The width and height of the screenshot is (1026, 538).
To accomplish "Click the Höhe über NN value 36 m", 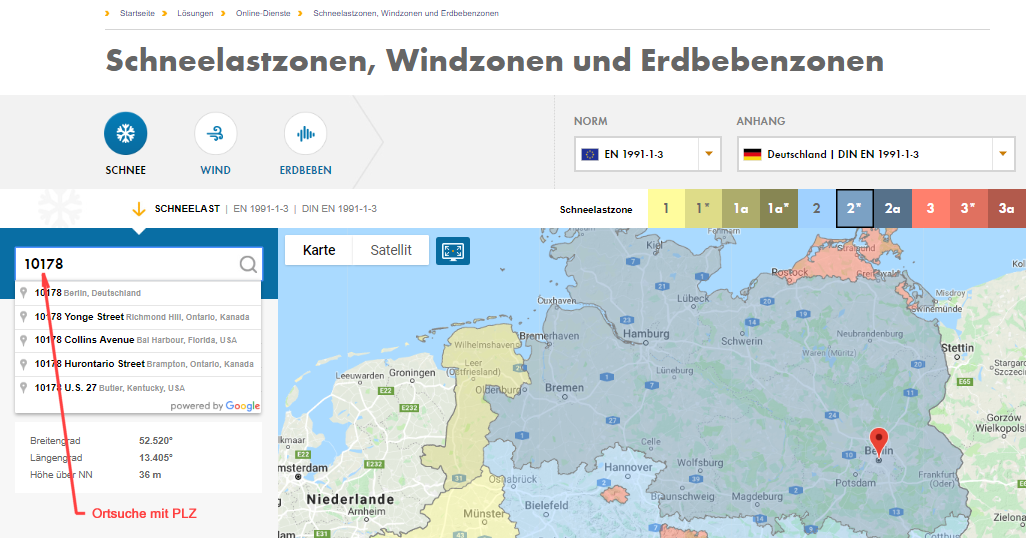I will 150,475.
